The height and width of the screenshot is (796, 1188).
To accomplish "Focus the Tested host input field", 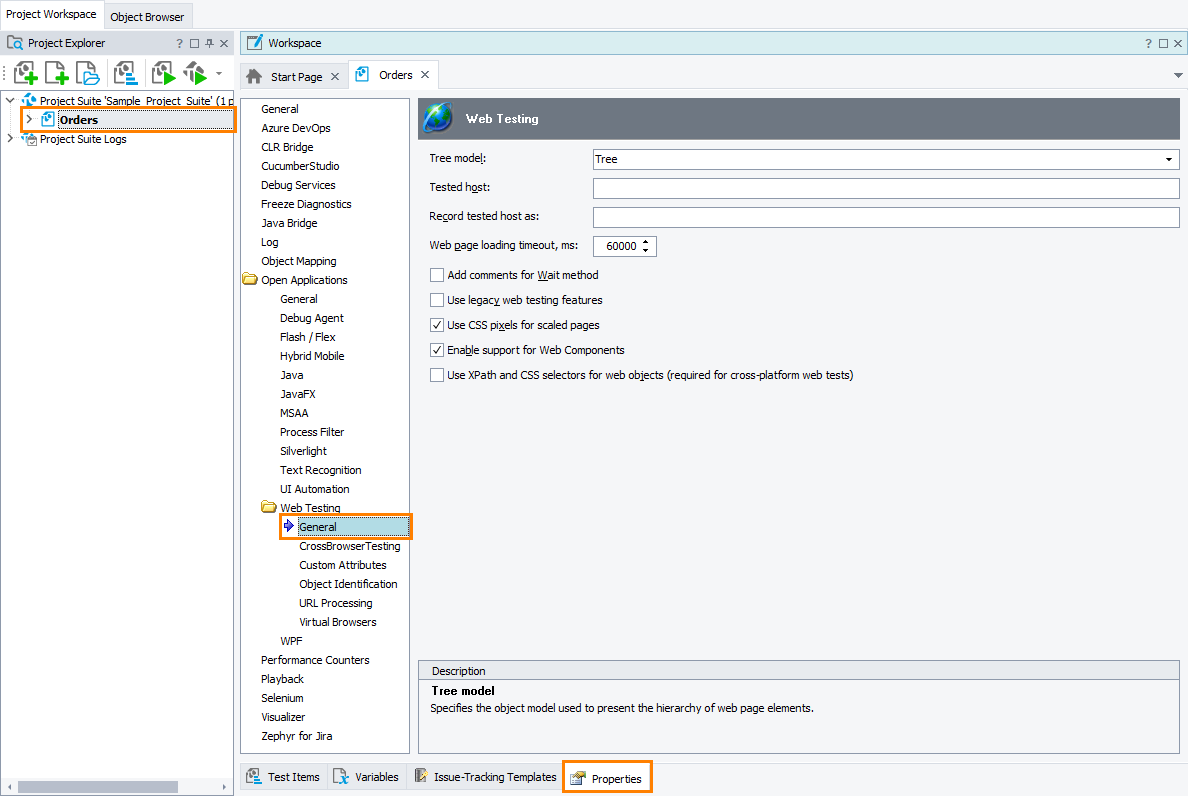I will (x=886, y=188).
